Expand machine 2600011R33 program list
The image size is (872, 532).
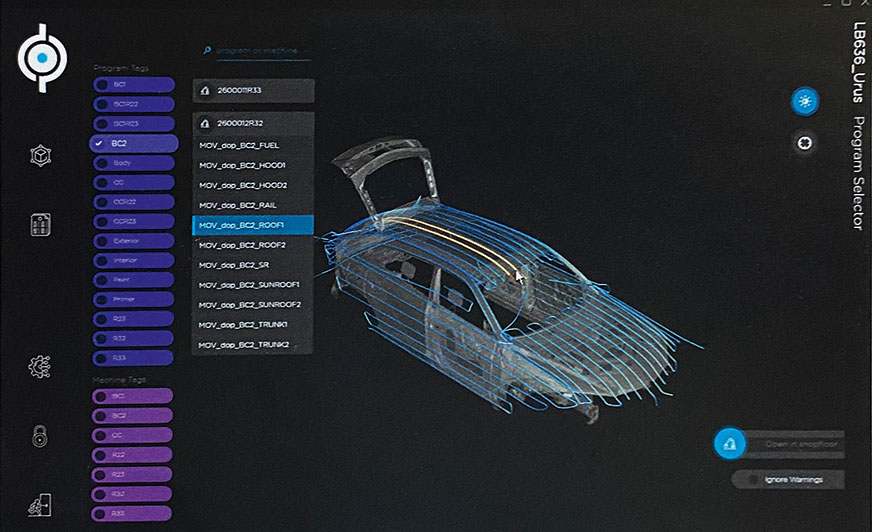[253, 90]
